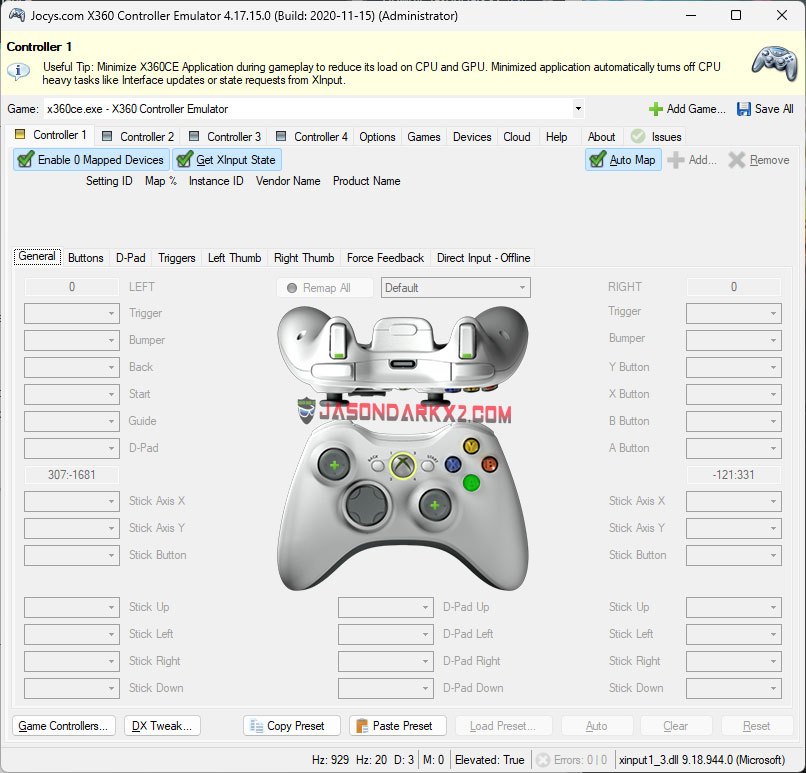This screenshot has height=773, width=806.
Task: Toggle Enable 0 Mapped Devices
Action: (90, 159)
